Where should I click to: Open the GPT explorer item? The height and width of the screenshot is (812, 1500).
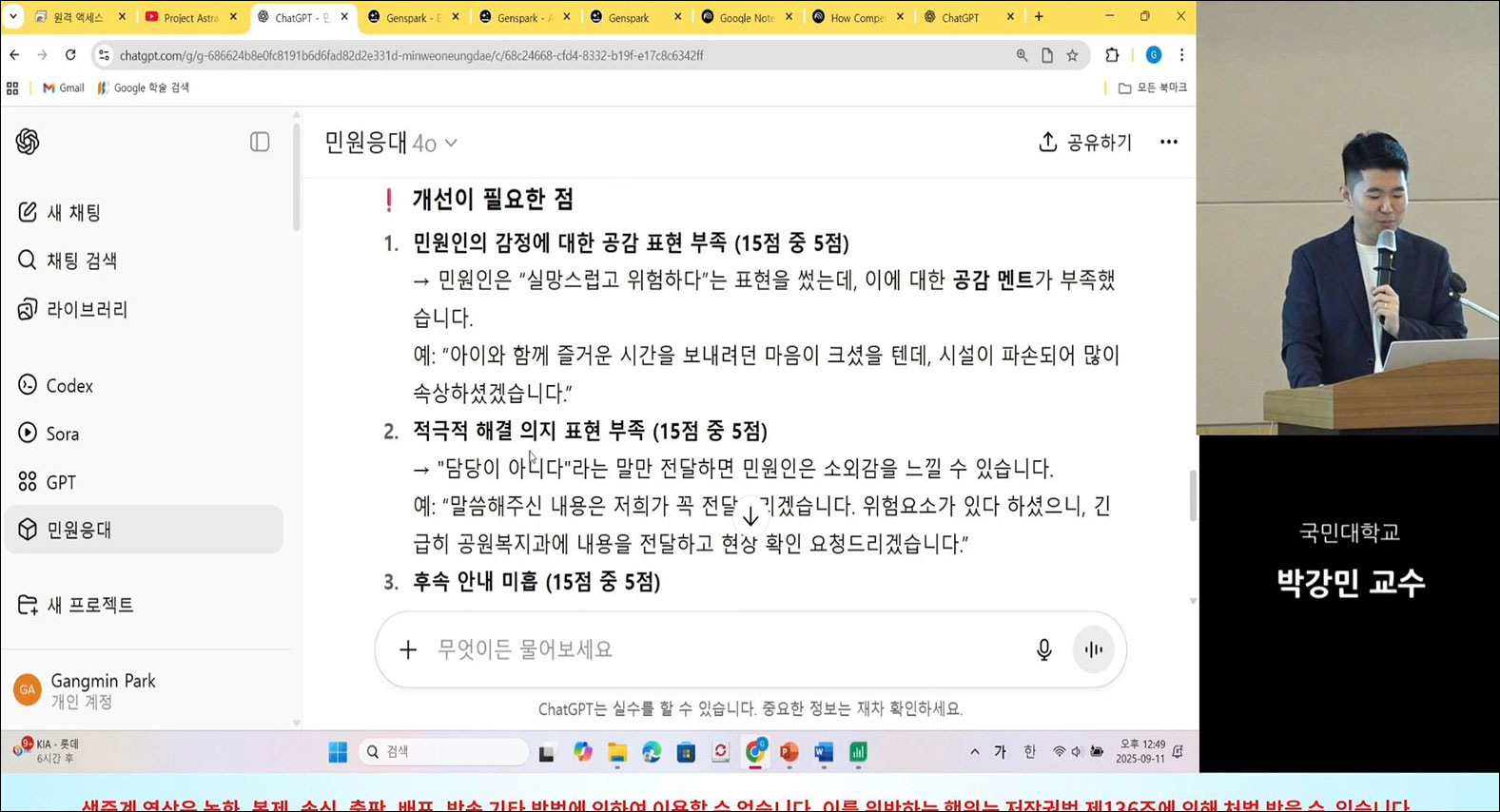(60, 482)
